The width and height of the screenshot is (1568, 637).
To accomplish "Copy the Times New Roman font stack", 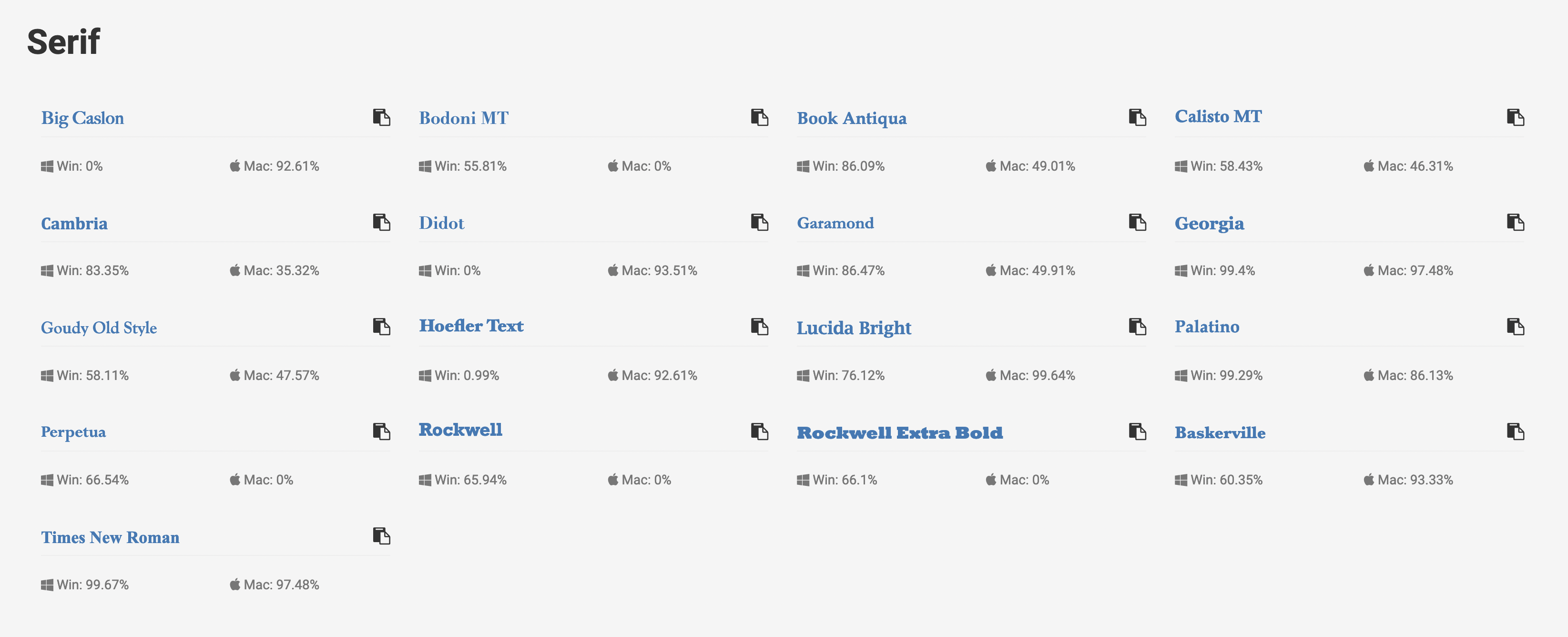I will (x=382, y=536).
